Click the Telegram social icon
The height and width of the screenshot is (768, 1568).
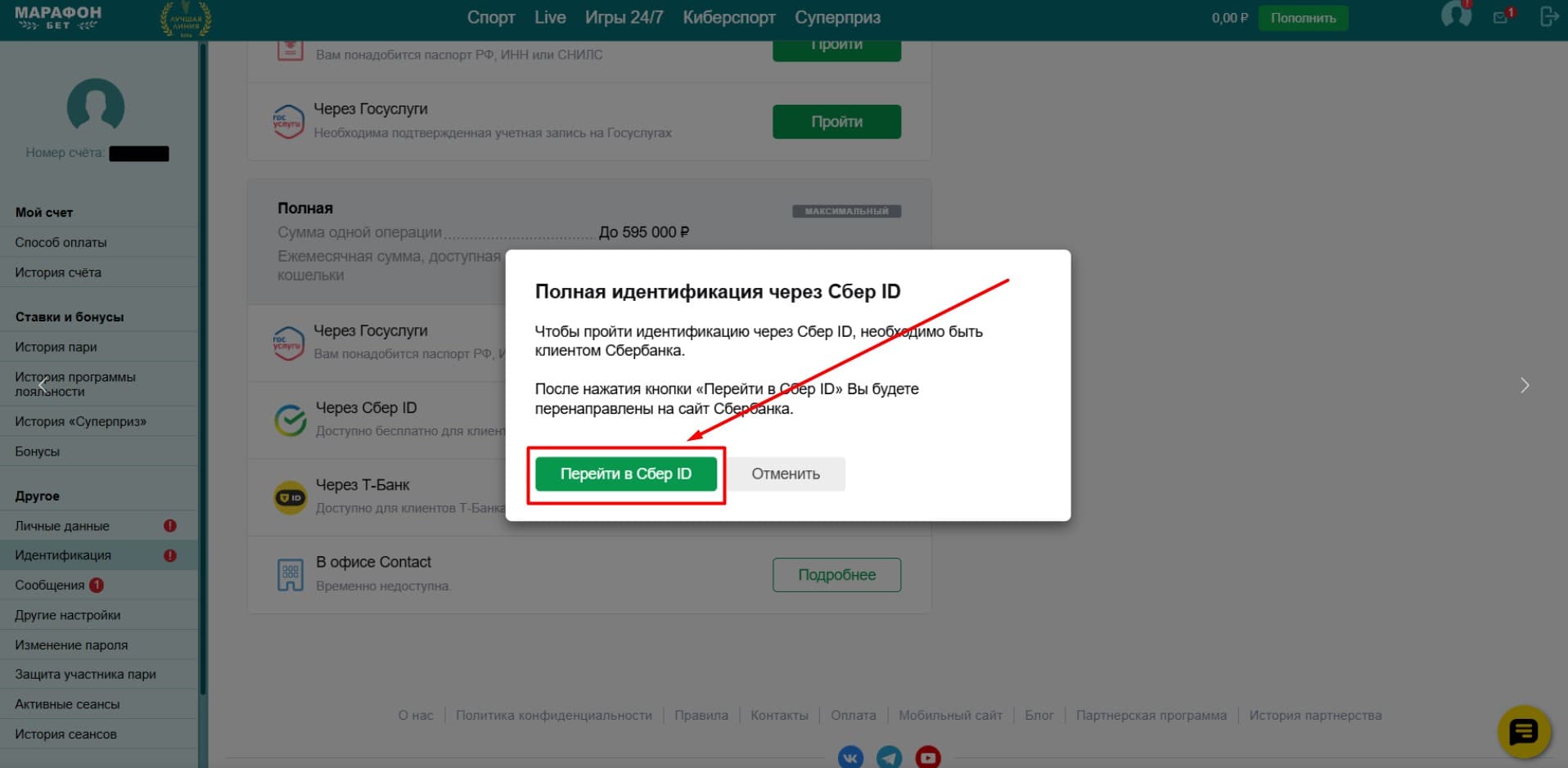pyautogui.click(x=890, y=757)
